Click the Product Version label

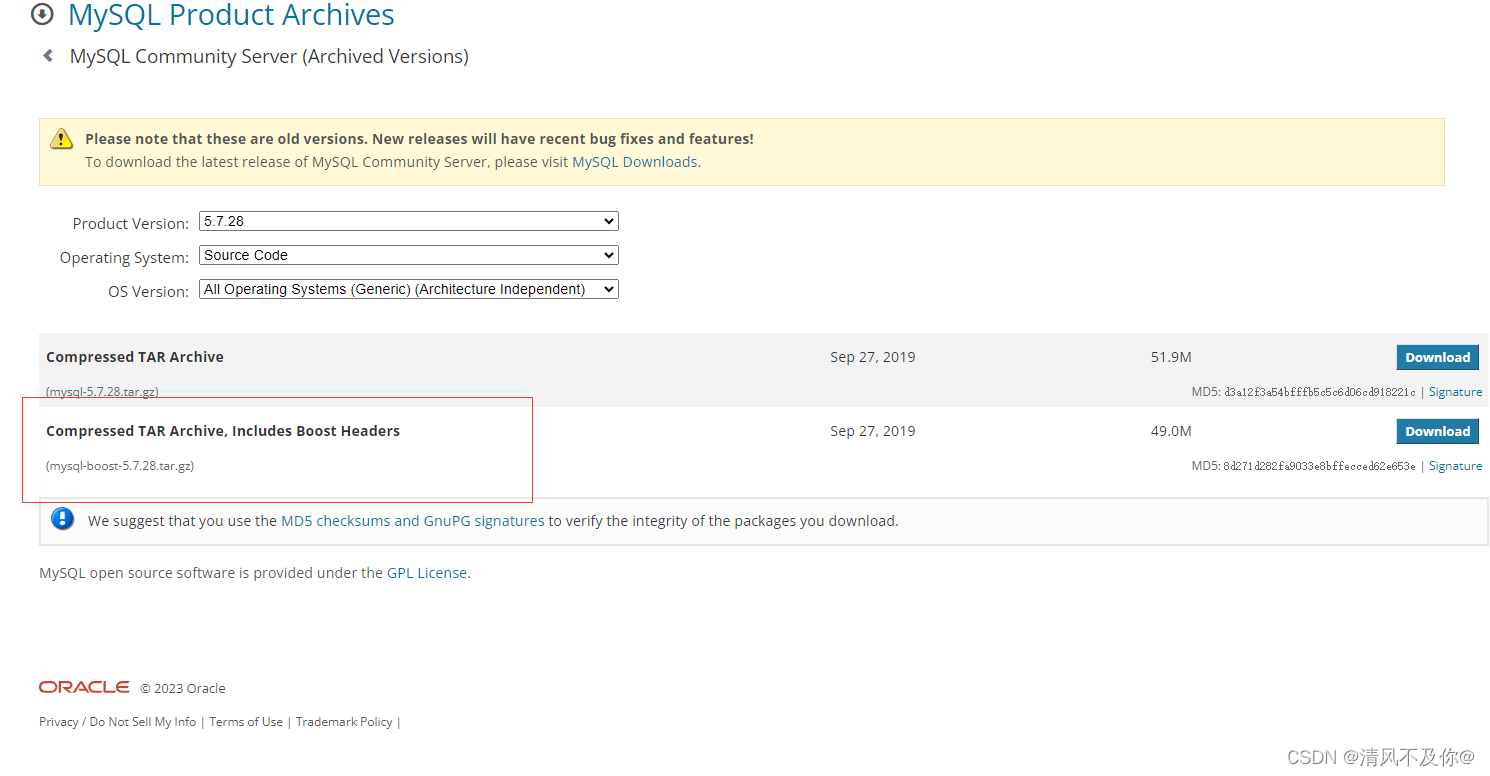tap(131, 224)
